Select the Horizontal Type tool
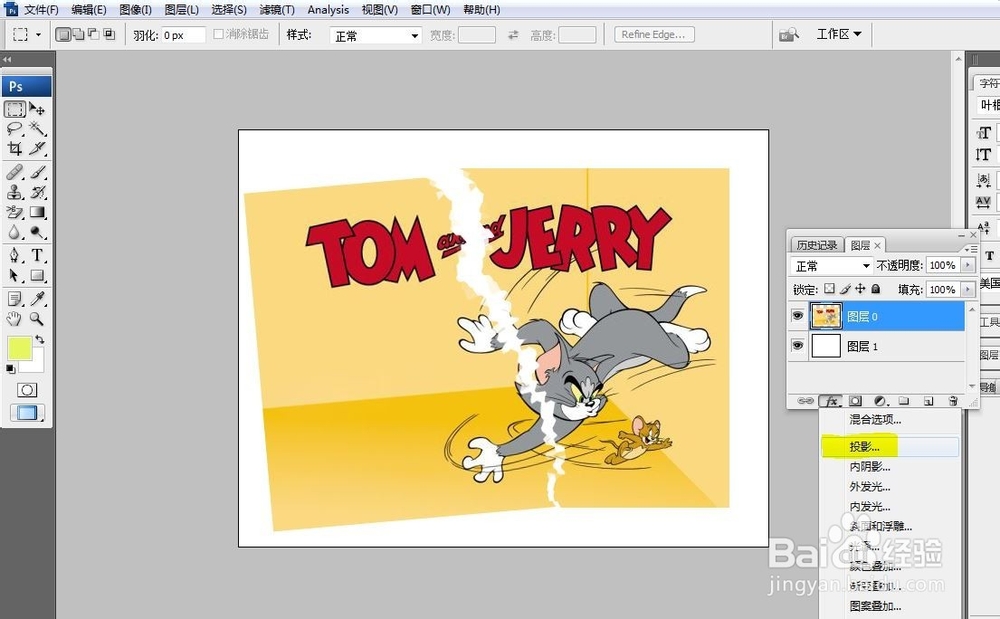The image size is (1000, 619). (37, 256)
